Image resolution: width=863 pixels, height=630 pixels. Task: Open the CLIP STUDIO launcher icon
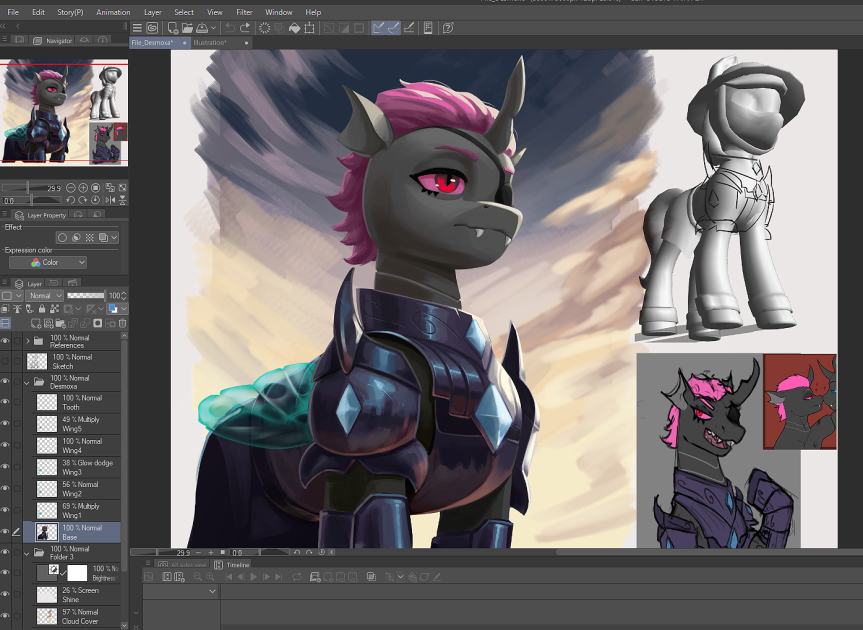[x=152, y=28]
